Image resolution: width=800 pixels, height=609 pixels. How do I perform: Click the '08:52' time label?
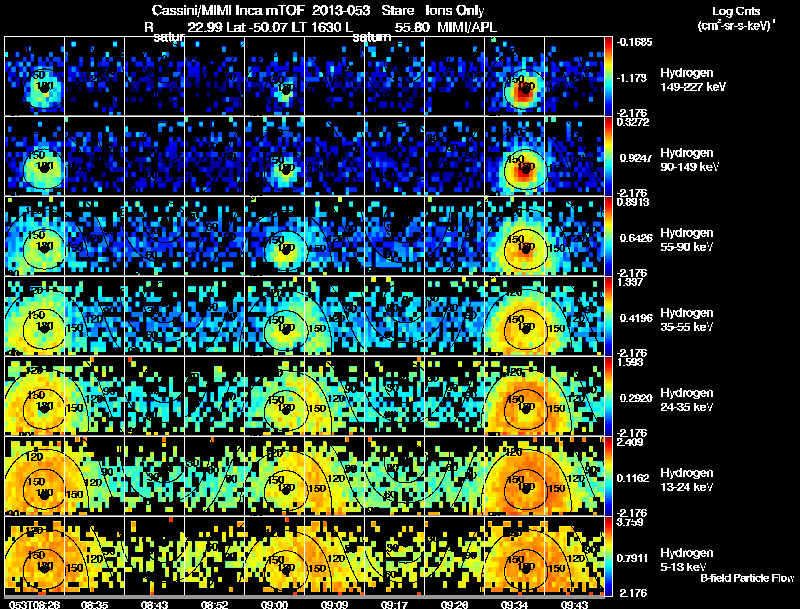click(214, 604)
